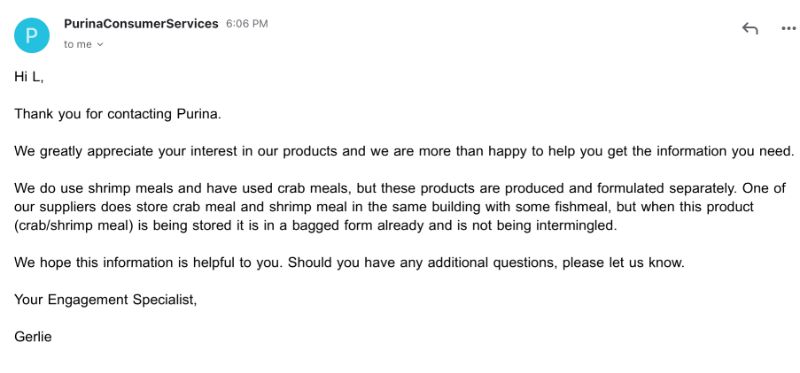The width and height of the screenshot is (800, 373).
Task: Click the 'We greatly appreciate your interest' paragraph
Action: [x=405, y=152]
